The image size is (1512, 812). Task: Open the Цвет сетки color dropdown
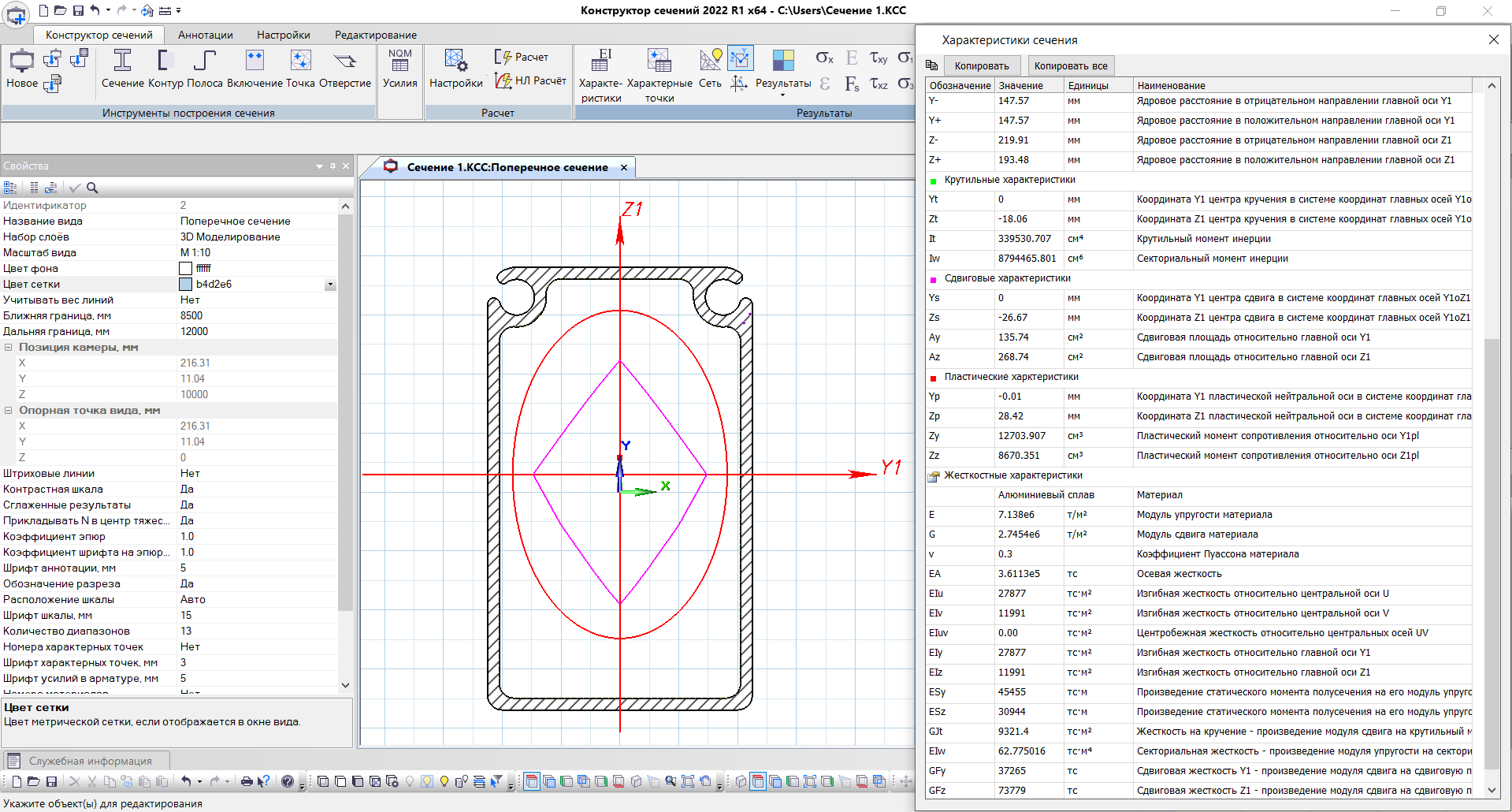pyautogui.click(x=330, y=285)
